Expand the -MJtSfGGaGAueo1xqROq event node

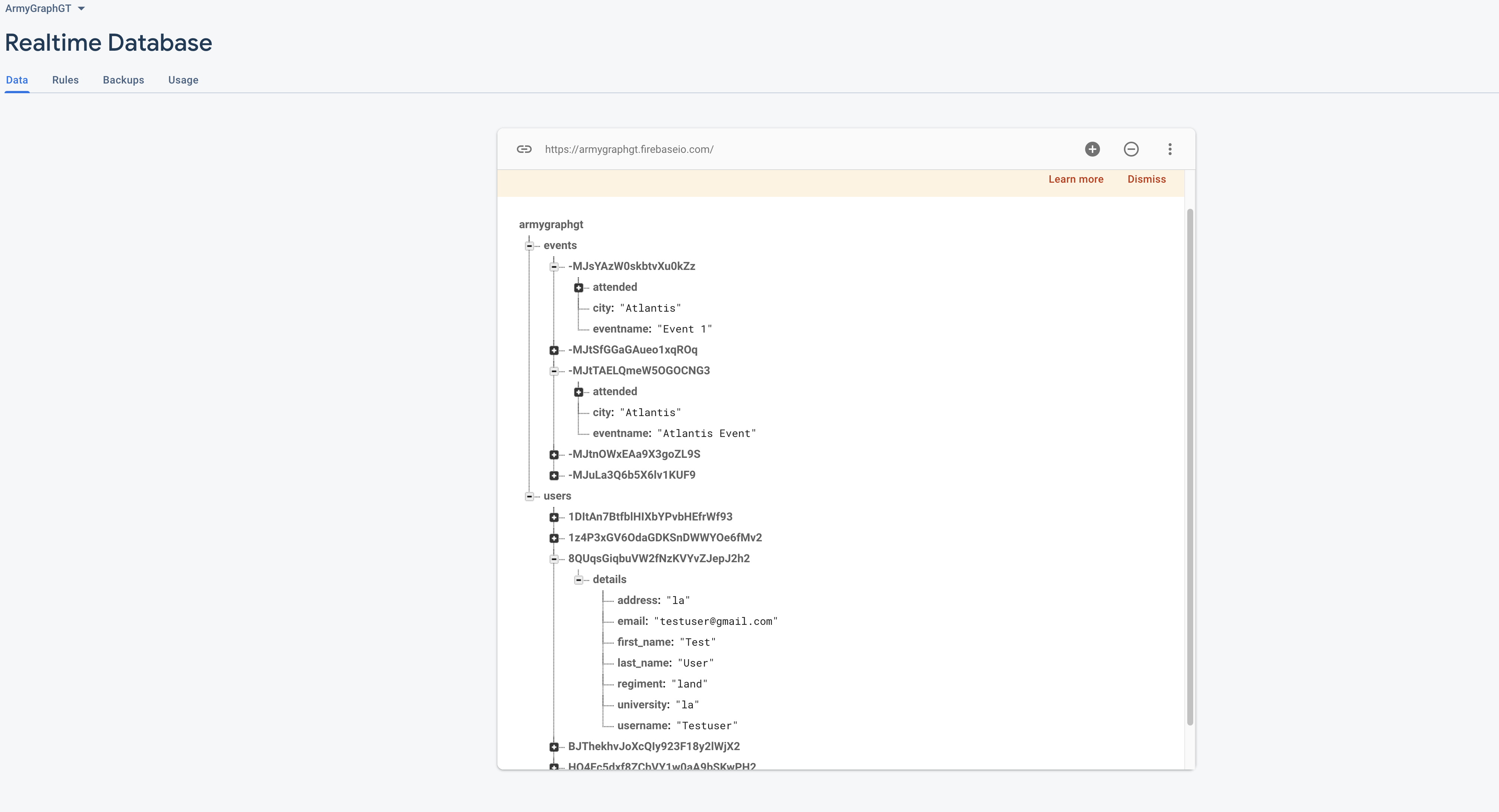[554, 350]
